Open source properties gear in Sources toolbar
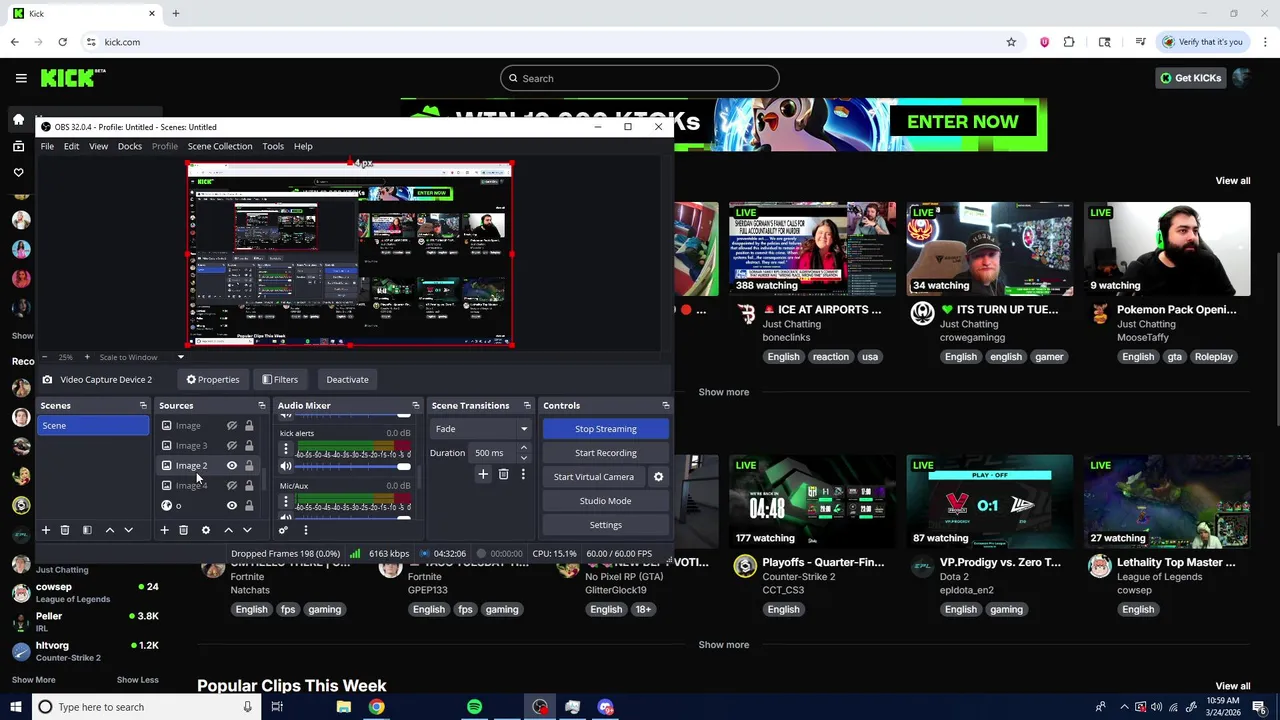 (x=206, y=530)
